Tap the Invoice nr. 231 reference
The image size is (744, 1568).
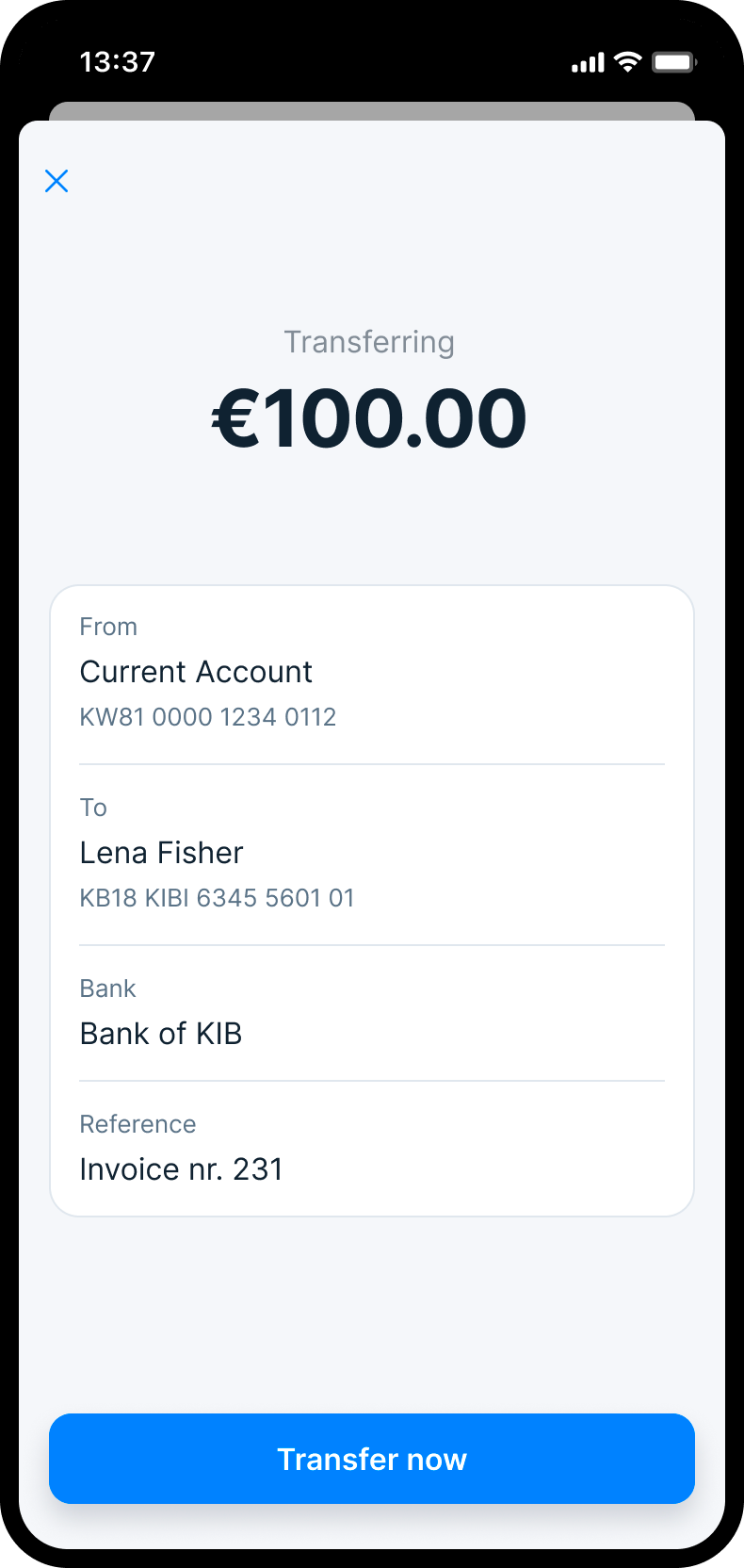point(182,1169)
